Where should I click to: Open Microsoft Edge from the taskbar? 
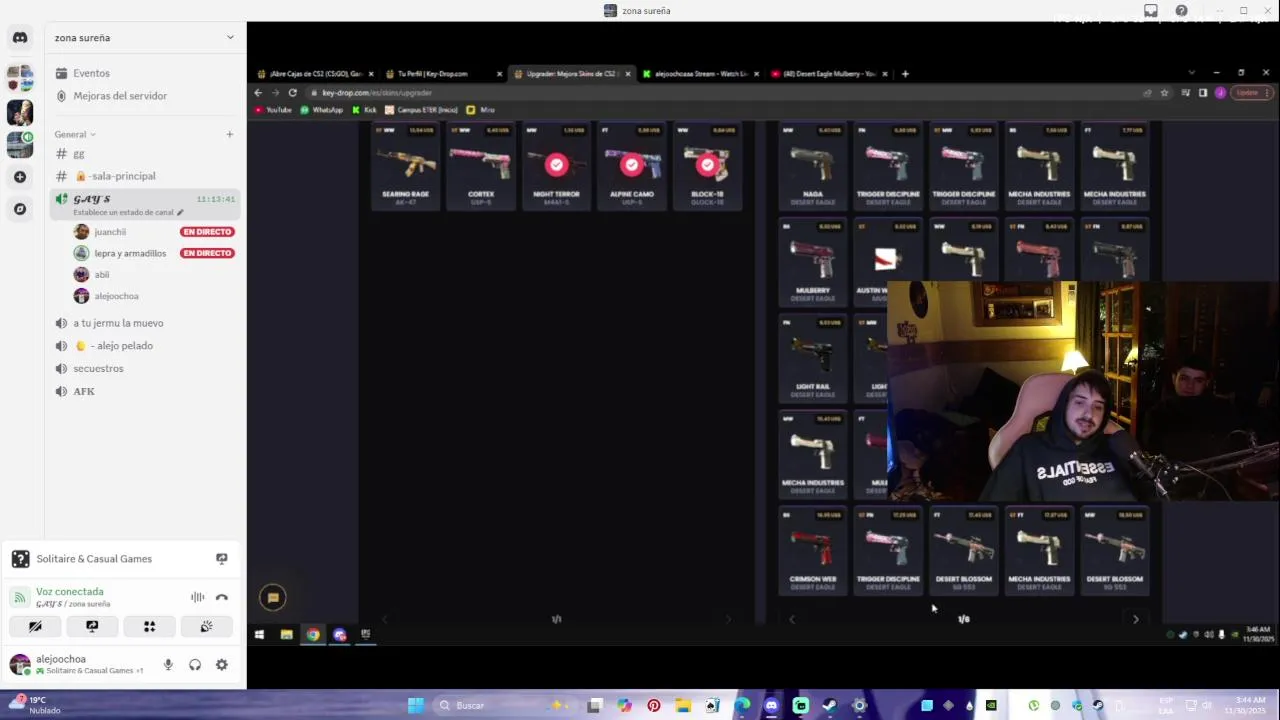click(742, 706)
